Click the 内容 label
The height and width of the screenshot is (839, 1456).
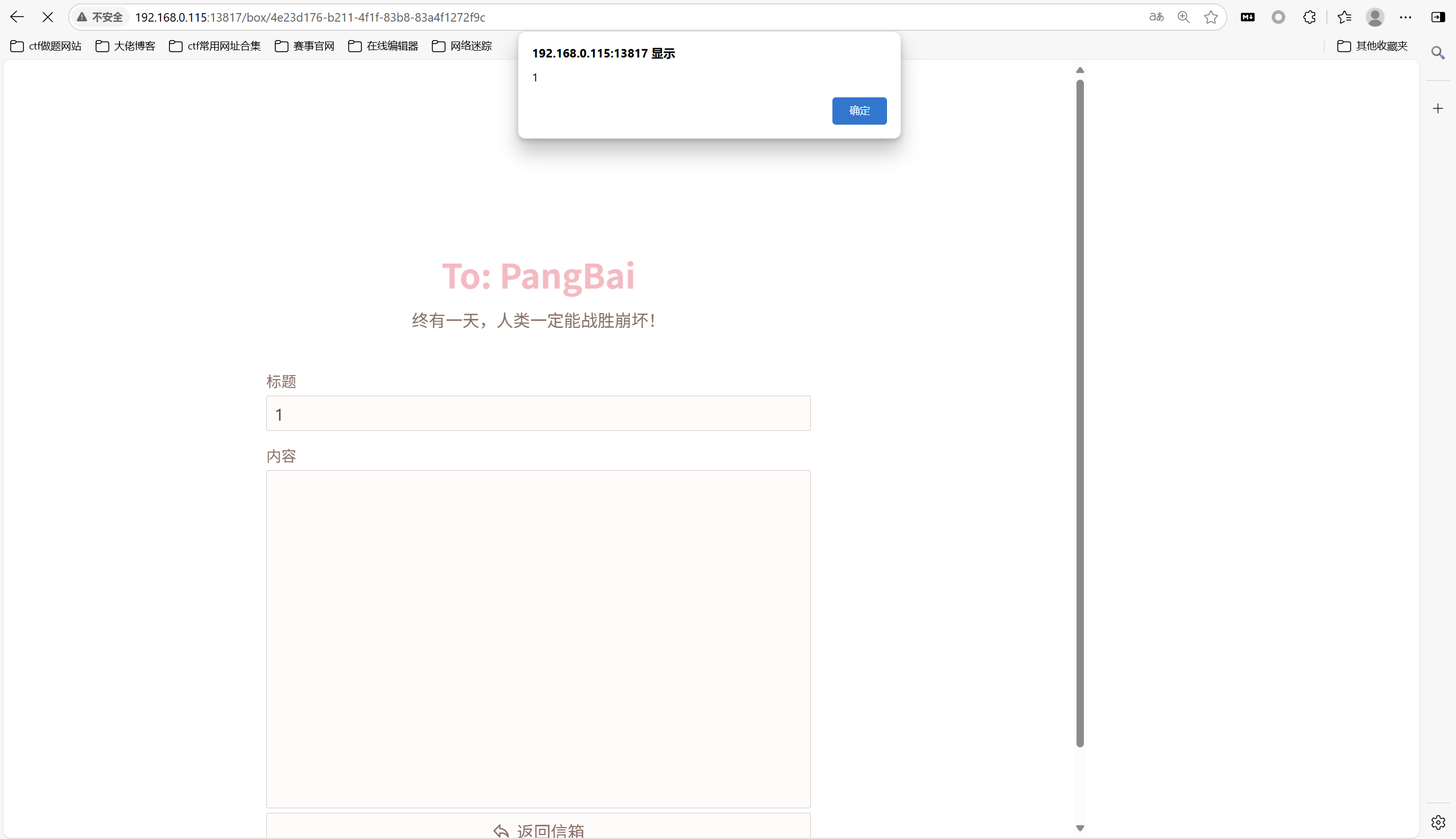pyautogui.click(x=281, y=456)
